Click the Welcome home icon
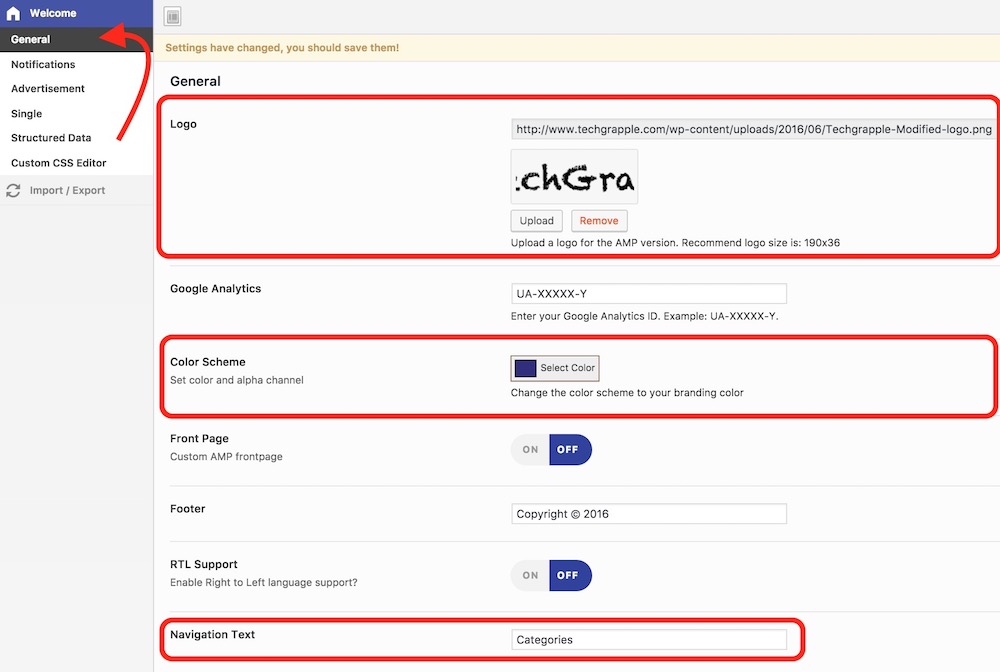 13,14
